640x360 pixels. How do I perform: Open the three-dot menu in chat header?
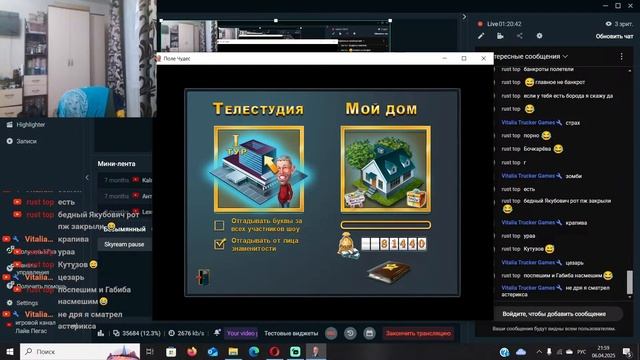point(621,56)
